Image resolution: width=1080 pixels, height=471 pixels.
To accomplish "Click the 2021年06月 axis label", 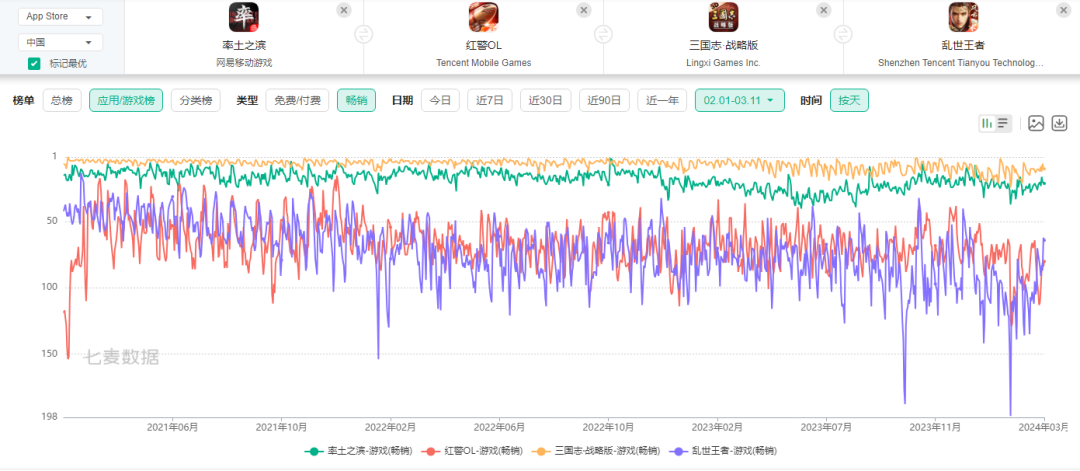I will [x=173, y=427].
